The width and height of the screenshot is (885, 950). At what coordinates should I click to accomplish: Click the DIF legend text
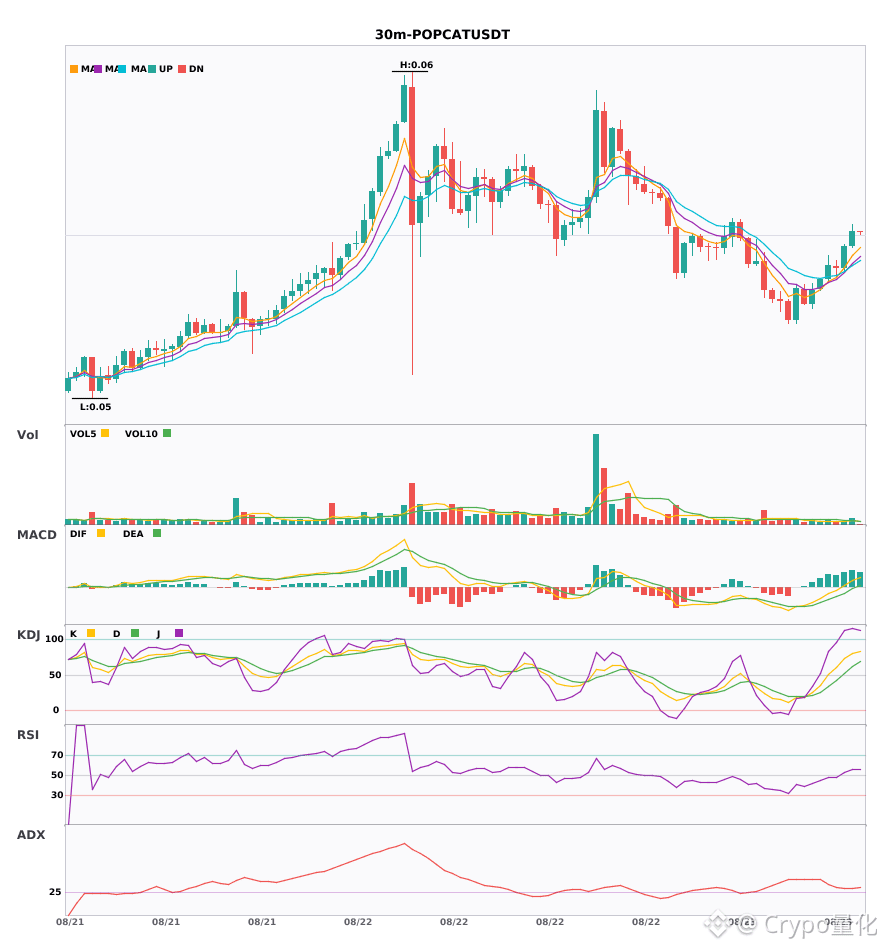pyautogui.click(x=78, y=534)
